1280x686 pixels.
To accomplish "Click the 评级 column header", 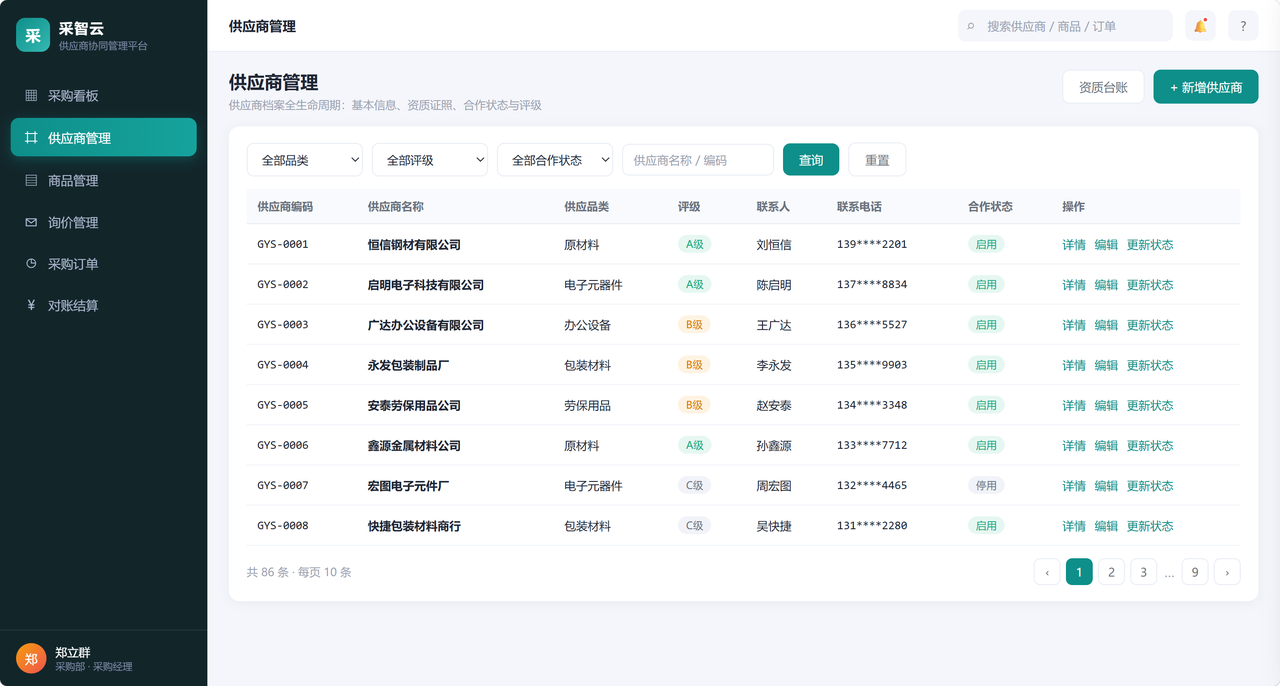I will 689,207.
